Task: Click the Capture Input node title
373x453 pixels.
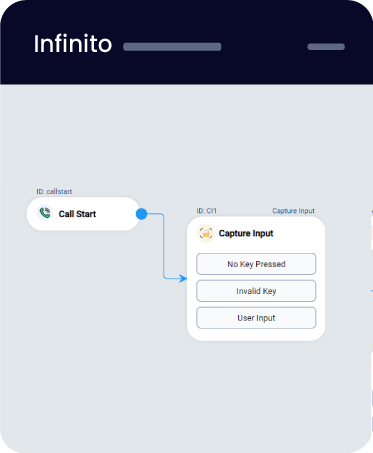Action: coord(246,233)
